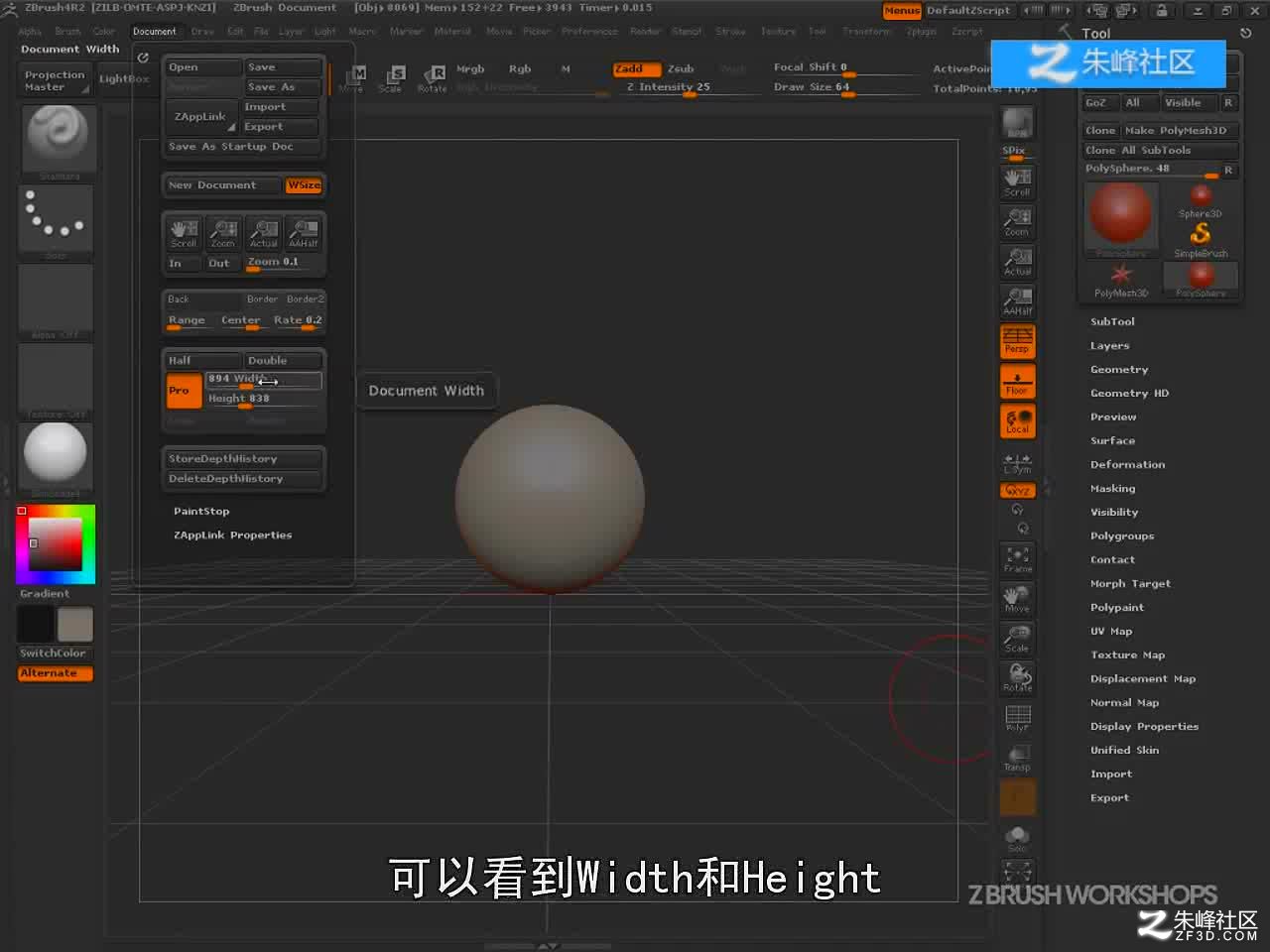Viewport: 1270px width, 952px height.
Task: Expand the Masking subpalette
Action: (1112, 488)
